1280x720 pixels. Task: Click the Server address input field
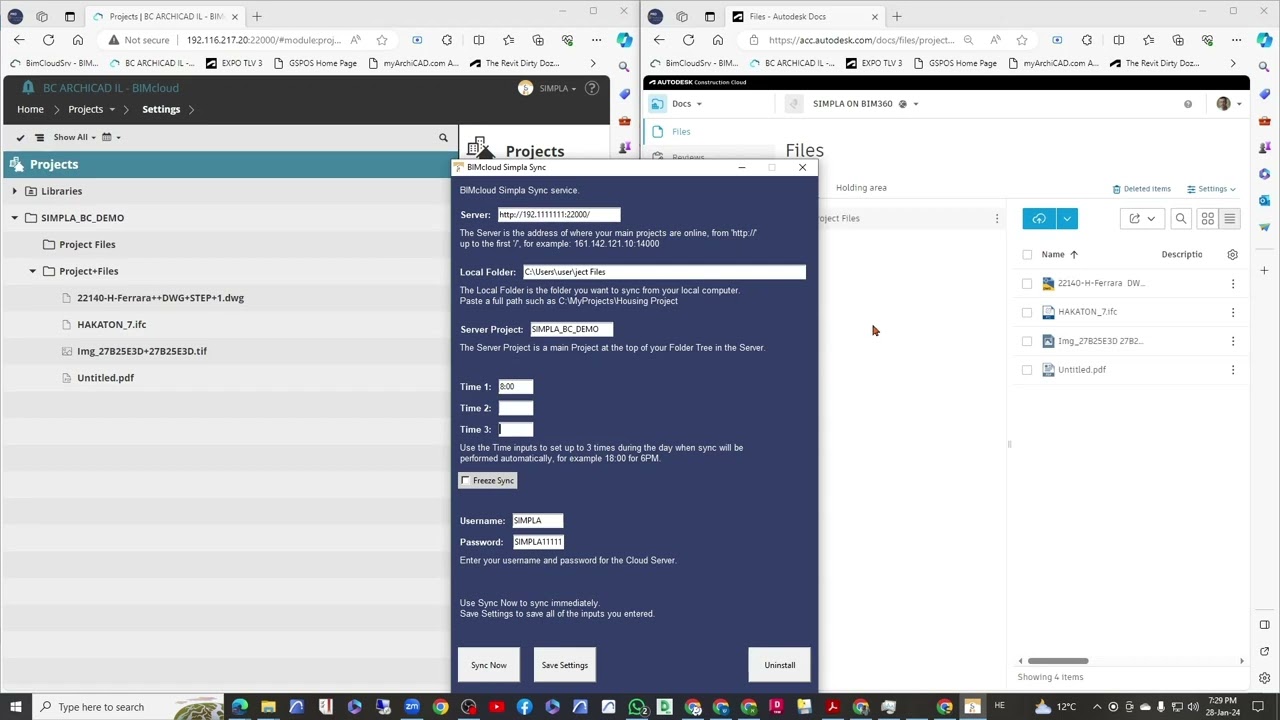[559, 215]
